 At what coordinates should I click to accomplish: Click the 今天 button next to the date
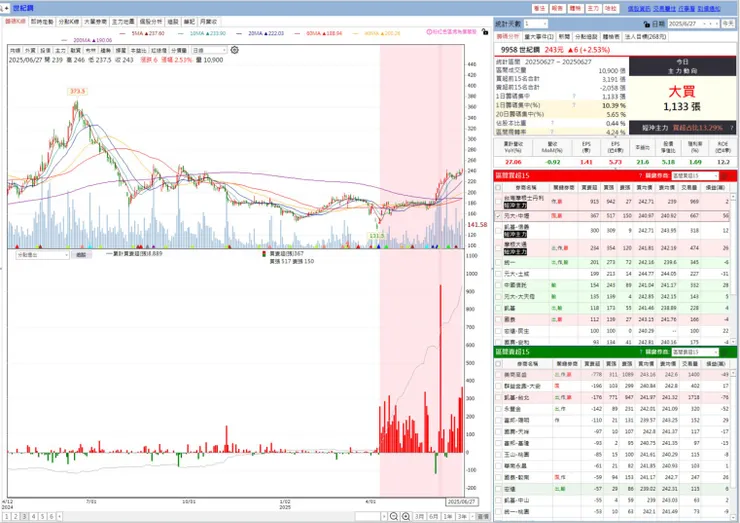tap(729, 24)
